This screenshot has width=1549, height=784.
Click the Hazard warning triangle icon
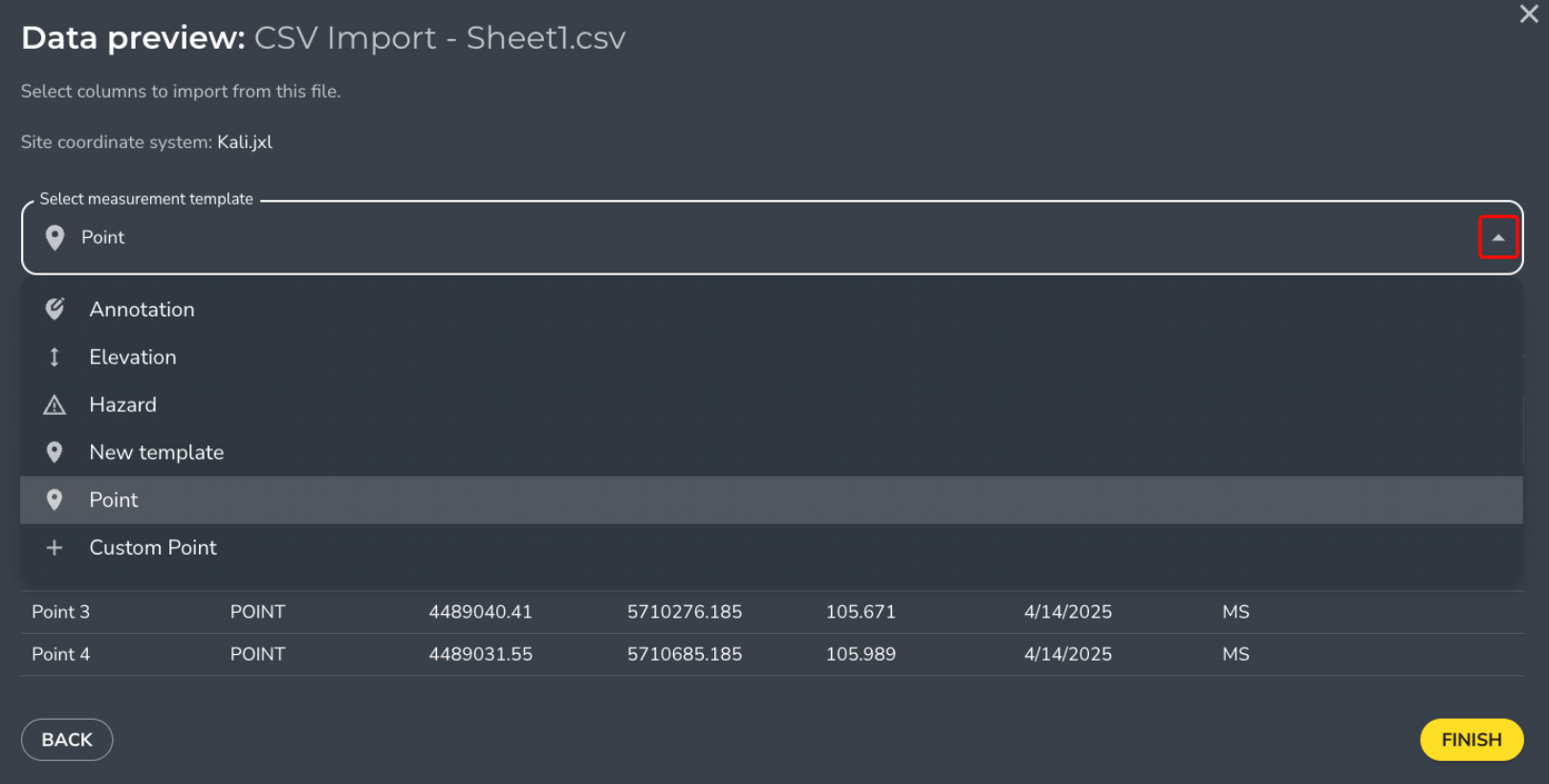[x=55, y=405]
